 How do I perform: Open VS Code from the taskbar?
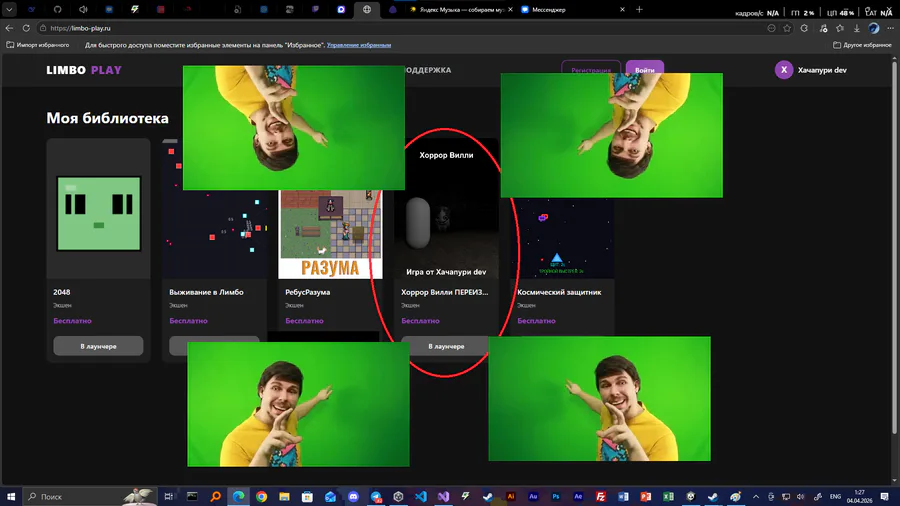tap(421, 496)
